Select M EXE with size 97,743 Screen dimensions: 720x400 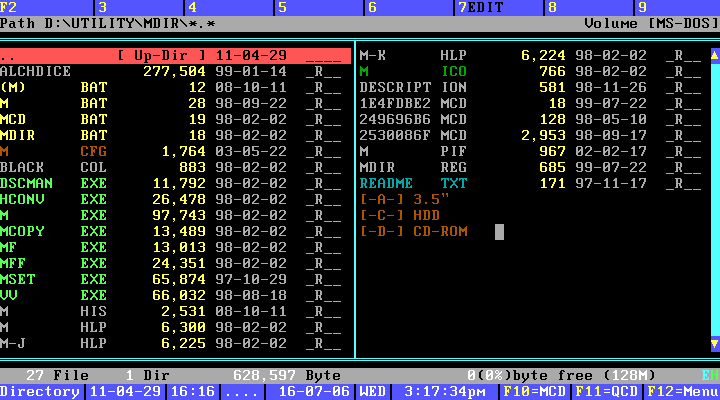(175, 215)
